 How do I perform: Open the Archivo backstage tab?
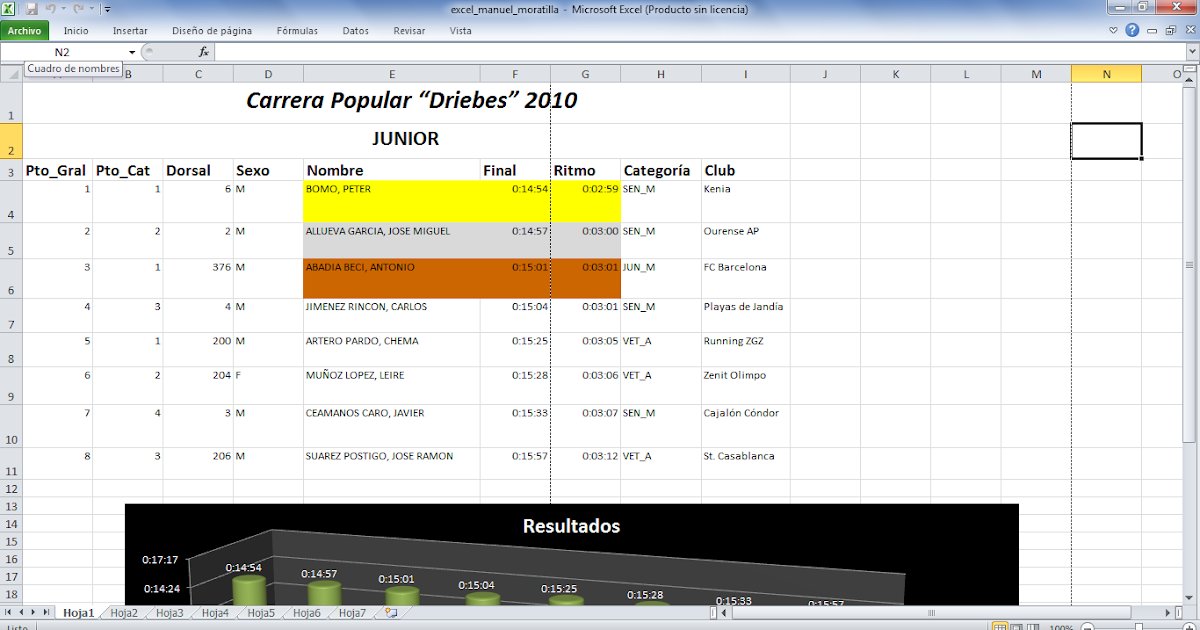24,31
